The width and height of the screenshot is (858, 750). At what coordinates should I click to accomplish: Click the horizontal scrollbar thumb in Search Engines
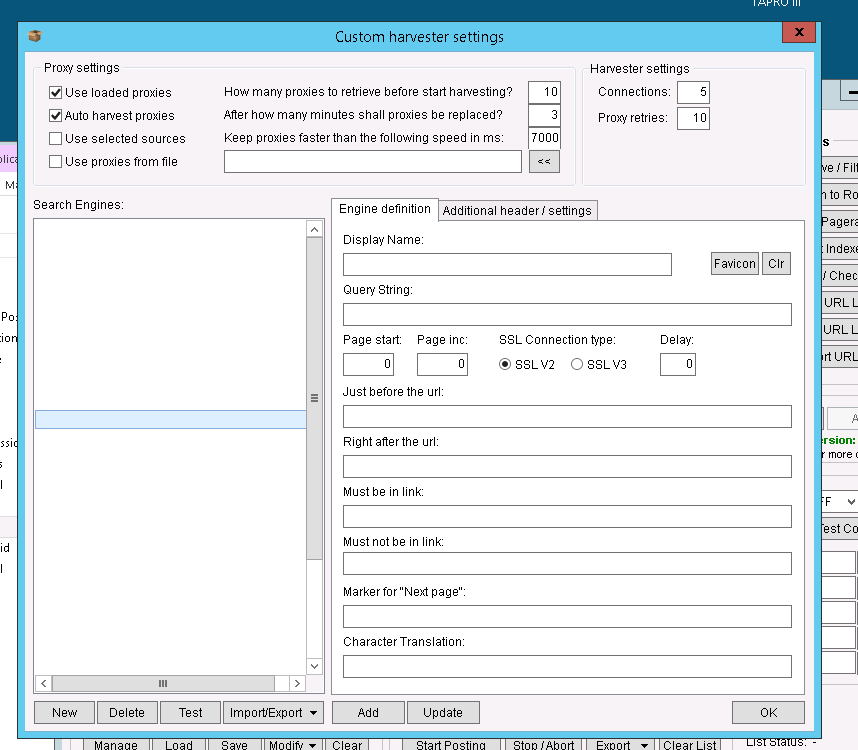click(x=163, y=683)
